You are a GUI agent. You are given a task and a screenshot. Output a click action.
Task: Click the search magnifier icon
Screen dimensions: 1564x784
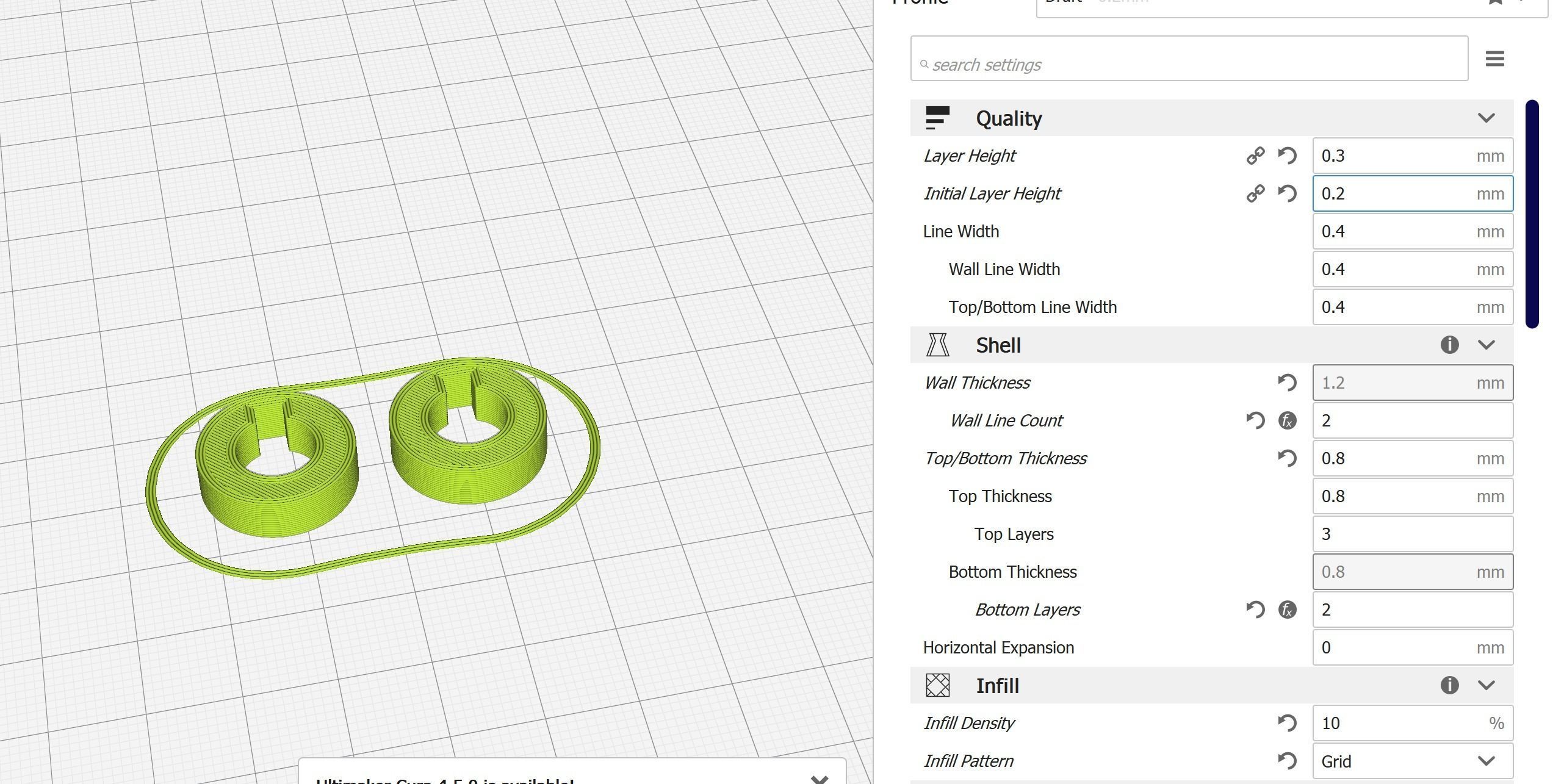point(924,64)
